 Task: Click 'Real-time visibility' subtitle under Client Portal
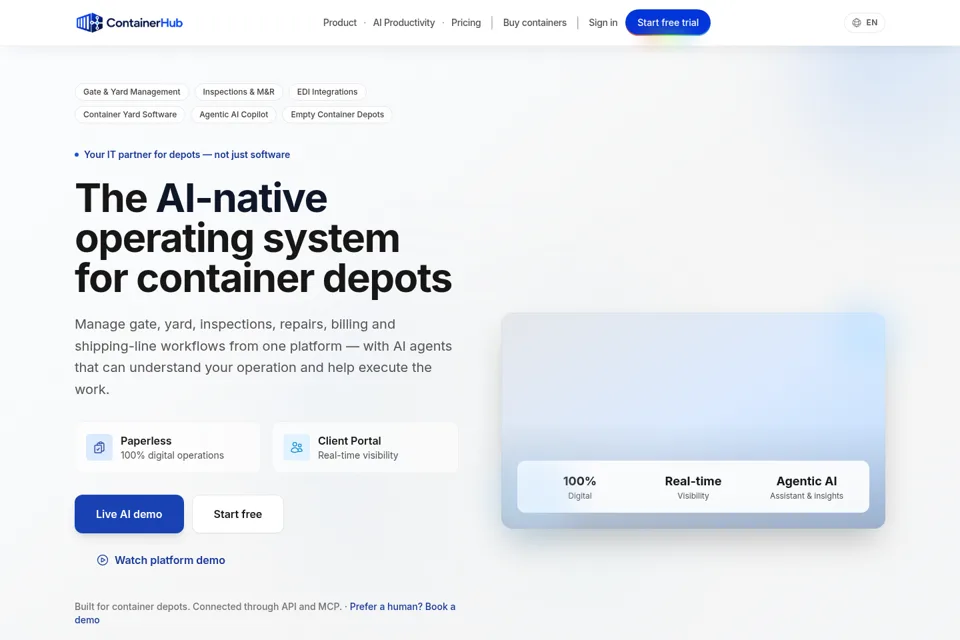click(x=358, y=455)
